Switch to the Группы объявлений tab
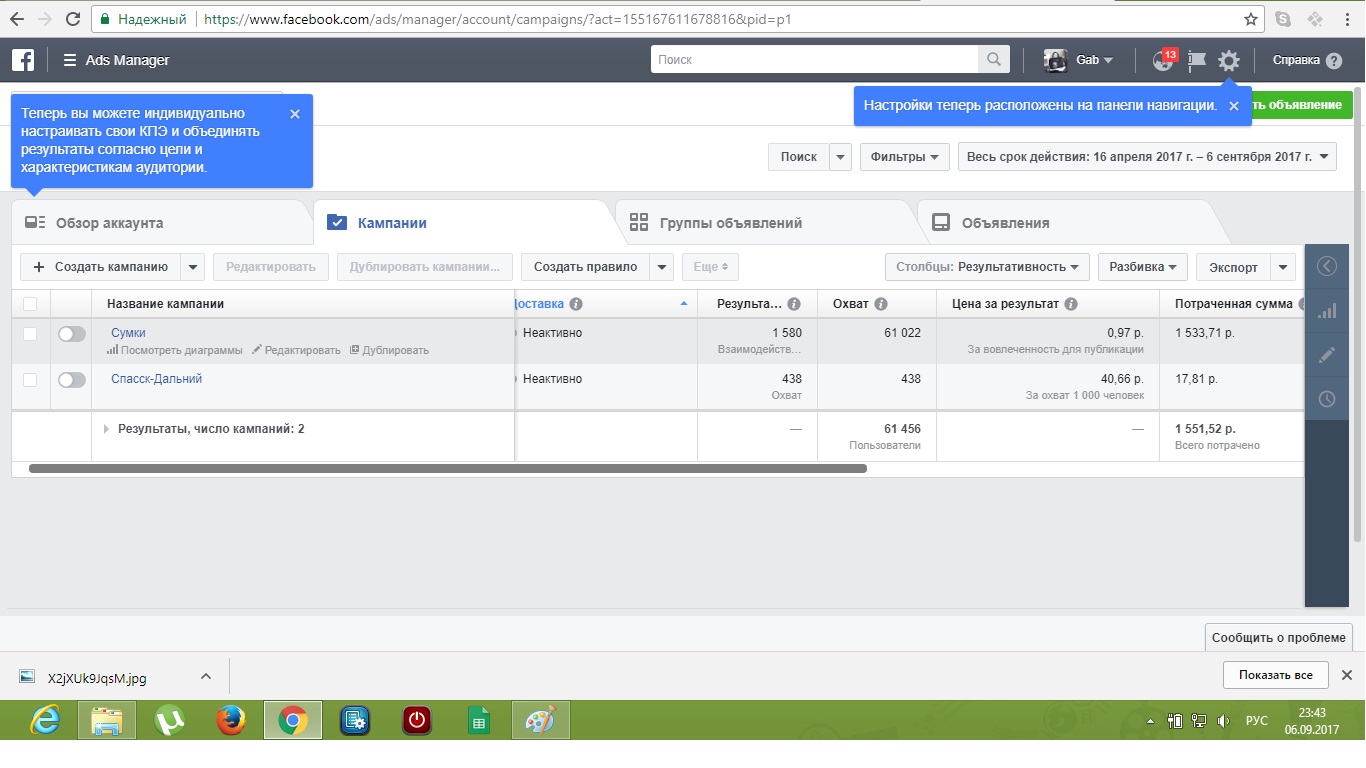This screenshot has height=768, width=1366. (764, 223)
